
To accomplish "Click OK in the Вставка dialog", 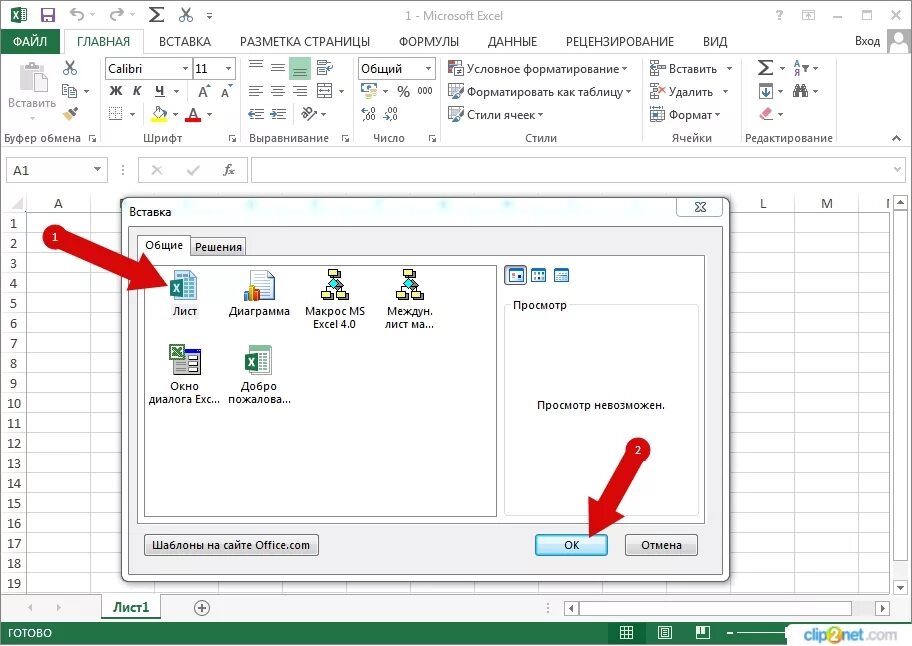I will tap(571, 545).
